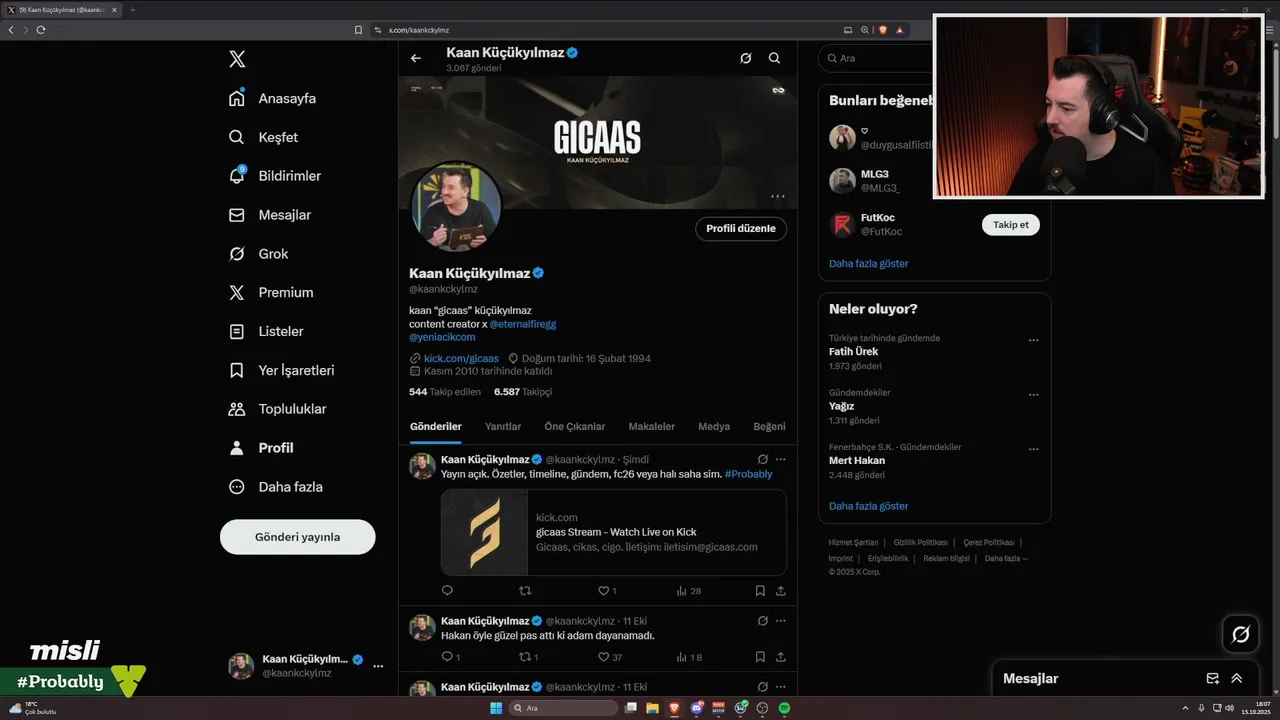Open Yer İşaretleri bookmarks icon
The width and height of the screenshot is (1280, 720).
237,370
